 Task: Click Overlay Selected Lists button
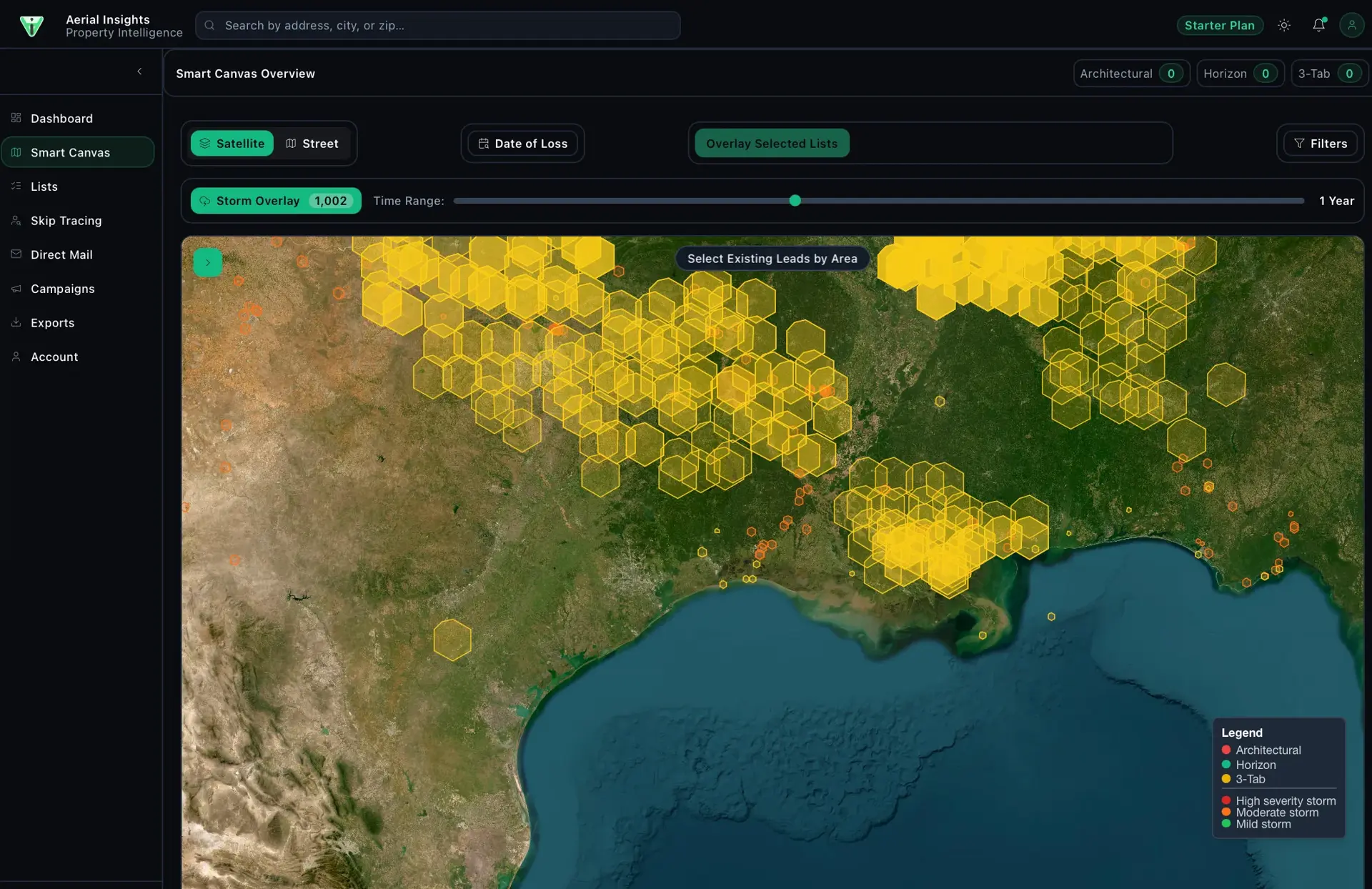coord(772,143)
